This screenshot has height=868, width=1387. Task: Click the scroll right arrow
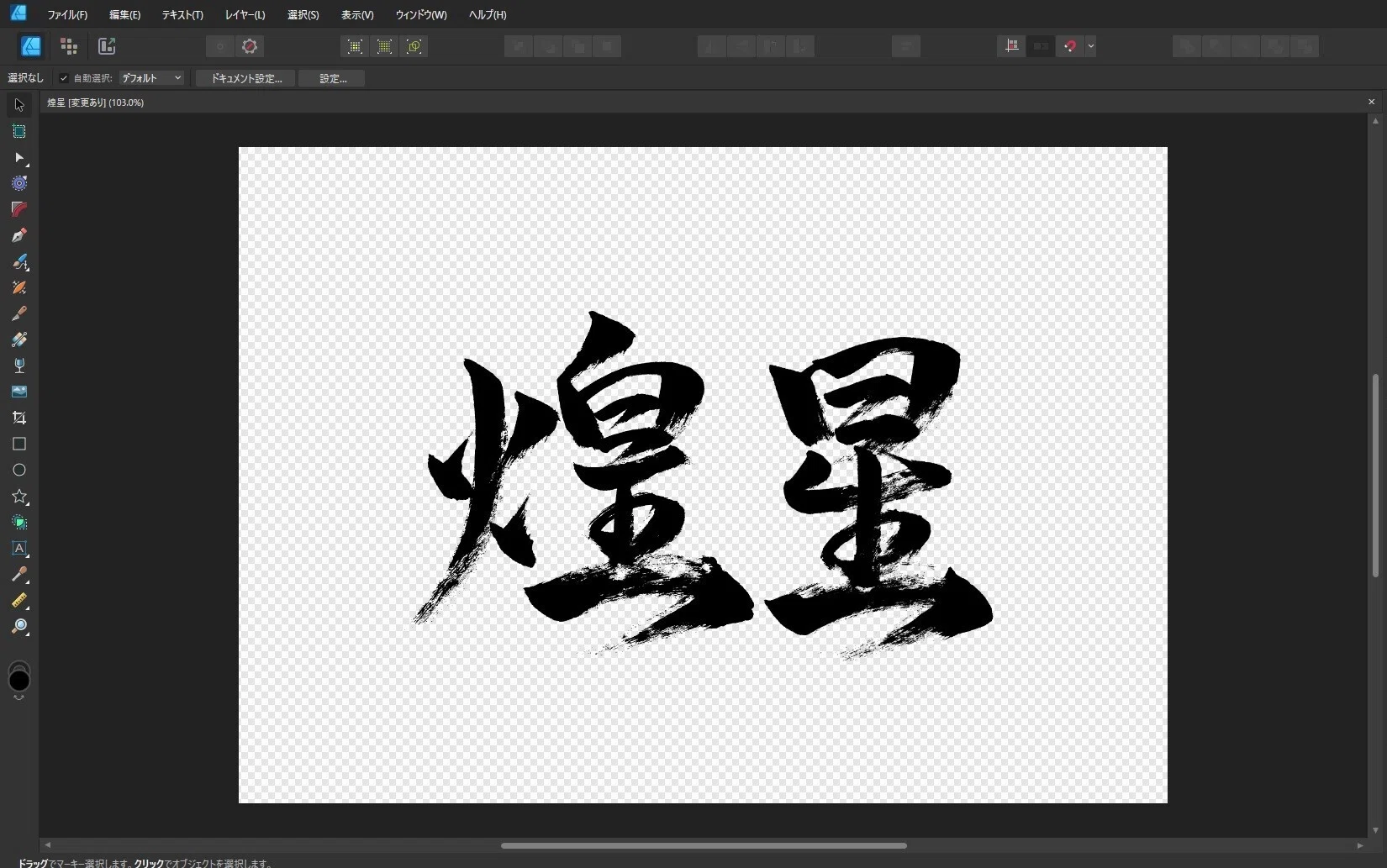(1360, 845)
